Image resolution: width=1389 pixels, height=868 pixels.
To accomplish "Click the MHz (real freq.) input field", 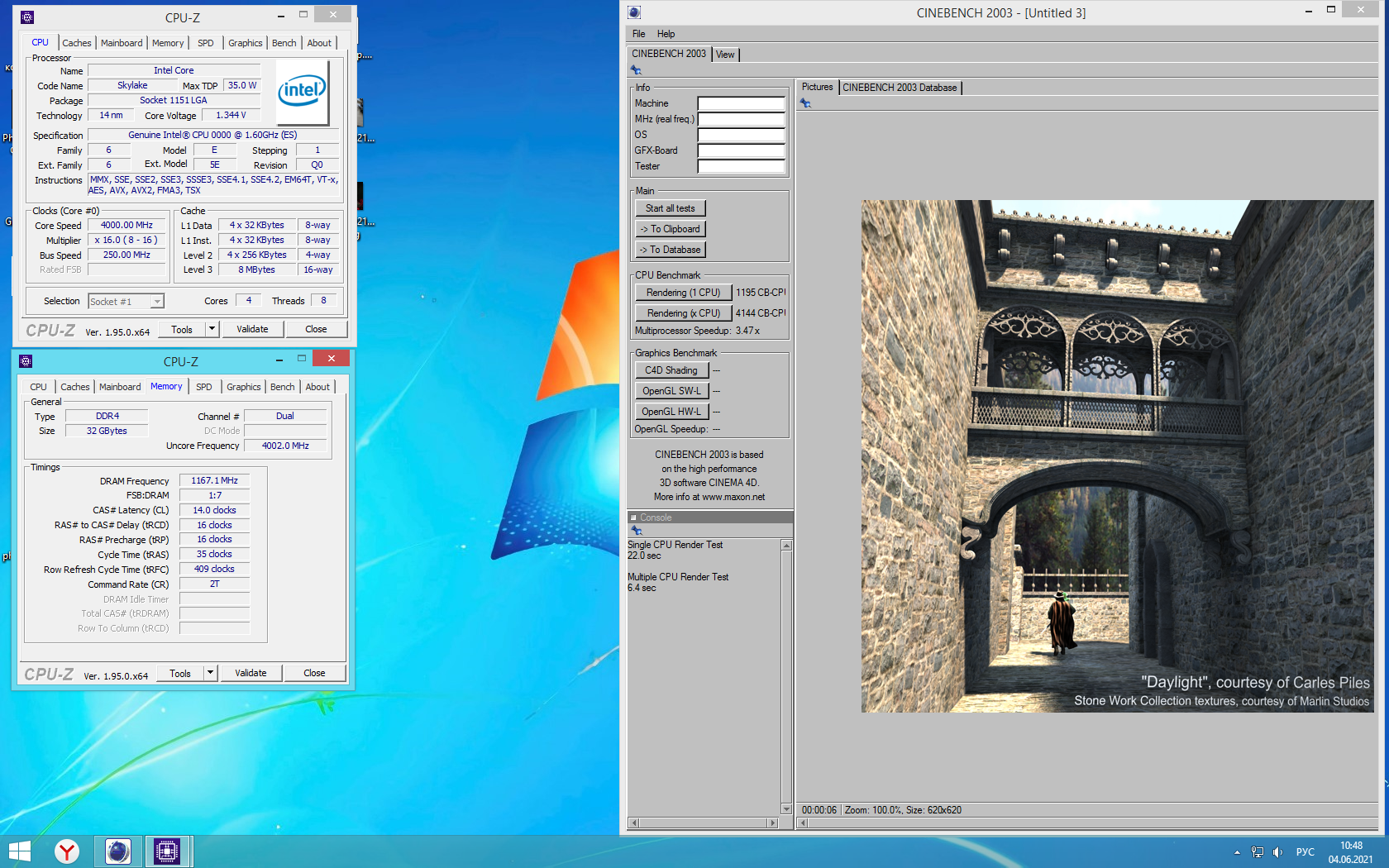I will [741, 119].
